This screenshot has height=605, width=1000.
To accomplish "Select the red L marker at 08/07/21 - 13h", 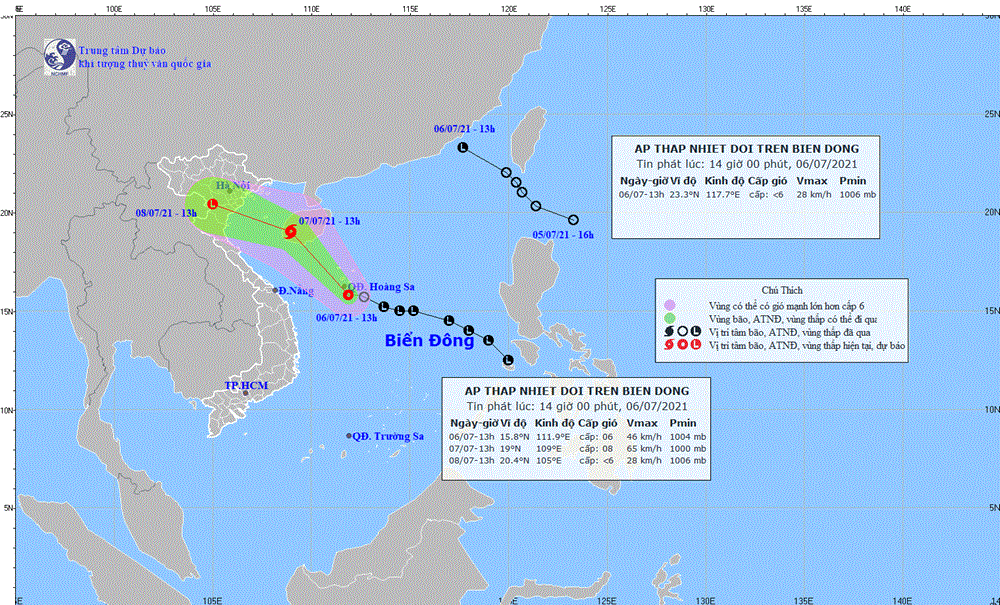I will coord(212,204).
